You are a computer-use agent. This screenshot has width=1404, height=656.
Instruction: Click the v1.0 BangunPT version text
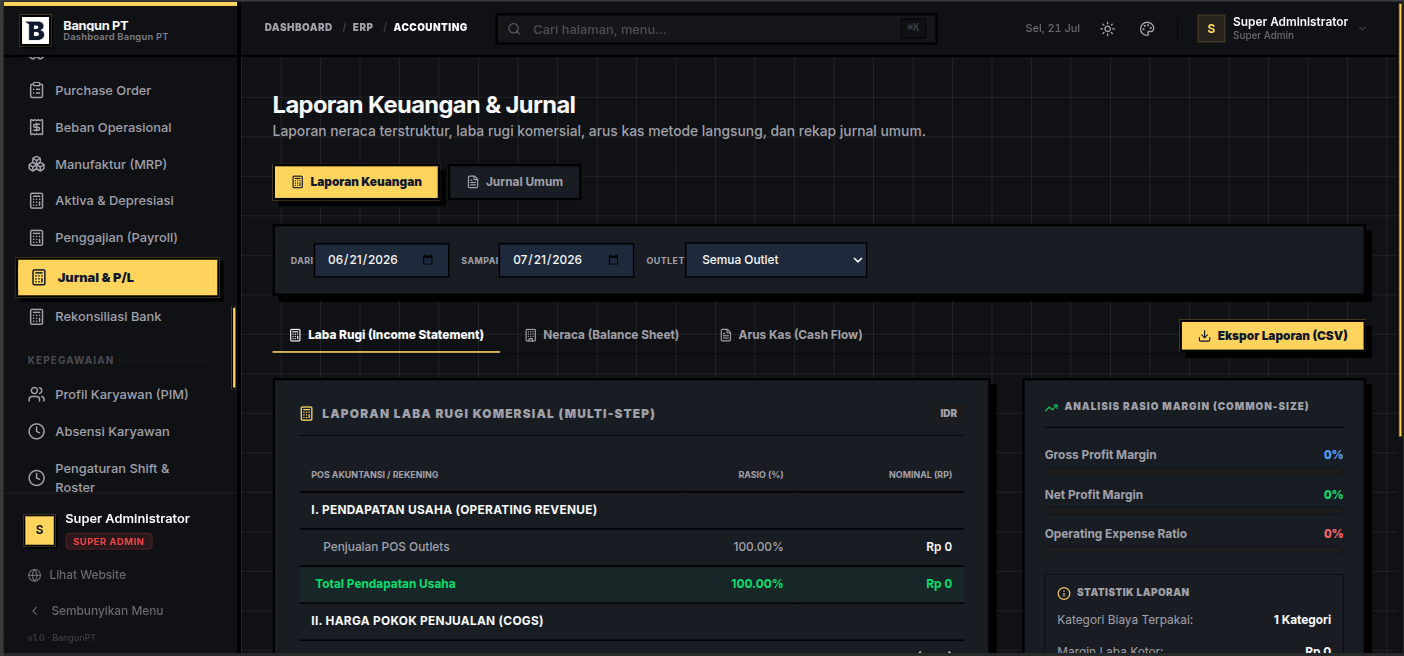coord(62,637)
